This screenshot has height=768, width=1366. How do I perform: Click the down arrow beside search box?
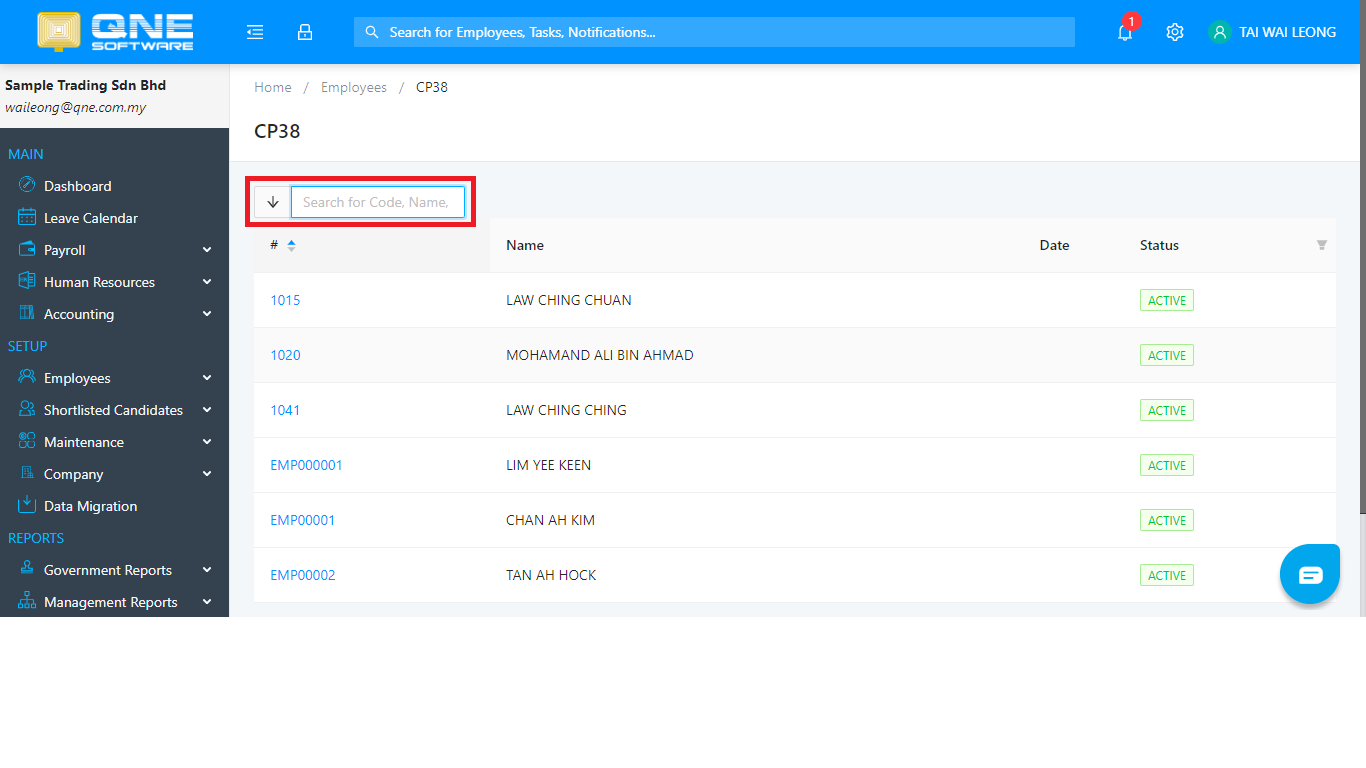coord(272,202)
